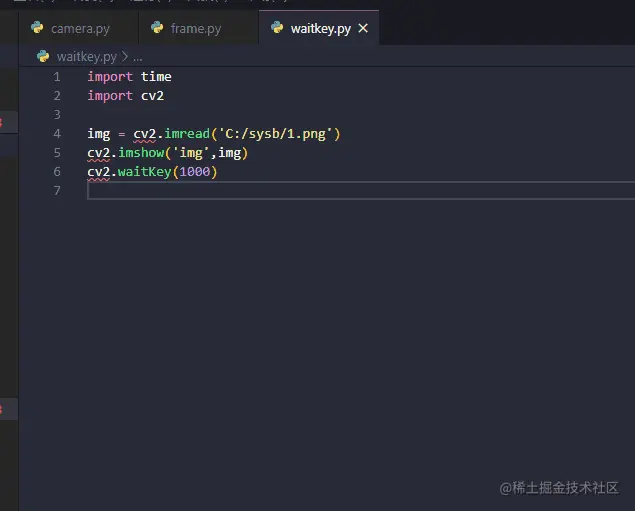
Task: Click 'cv2' in the import on line 2
Action: [x=152, y=96]
